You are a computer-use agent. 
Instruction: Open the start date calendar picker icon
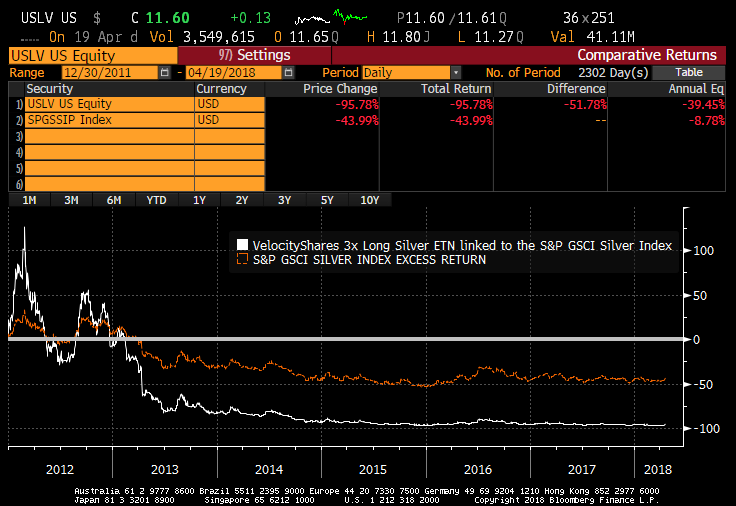164,73
